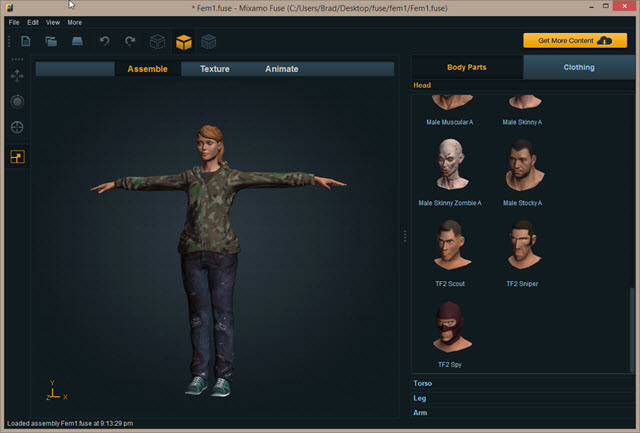The image size is (640, 433).
Task: Click the Get More Content button
Action: pyautogui.click(x=575, y=40)
